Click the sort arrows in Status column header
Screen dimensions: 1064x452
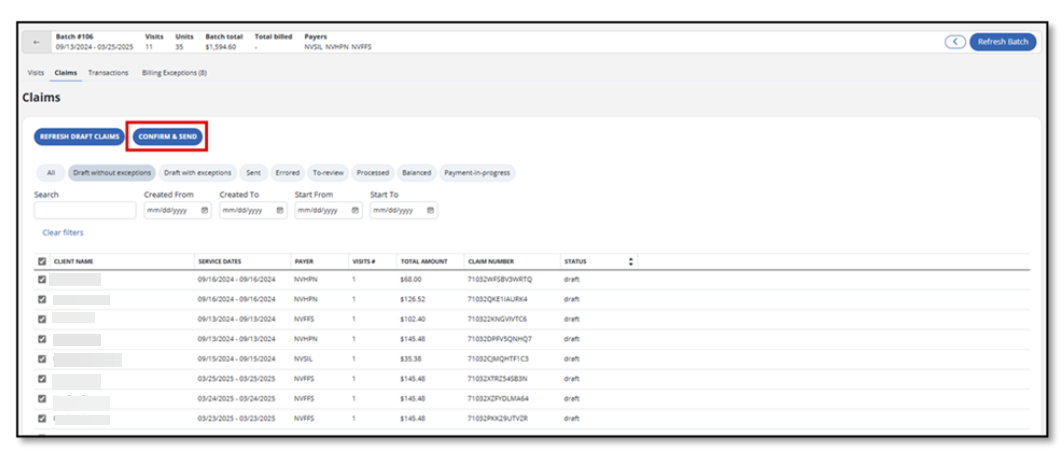tap(631, 262)
